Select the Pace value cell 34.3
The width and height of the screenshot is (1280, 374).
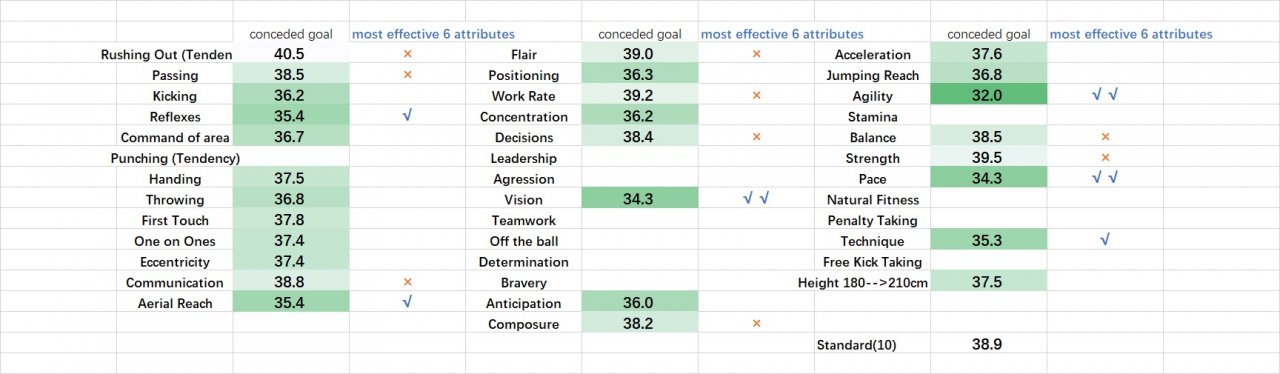988,178
